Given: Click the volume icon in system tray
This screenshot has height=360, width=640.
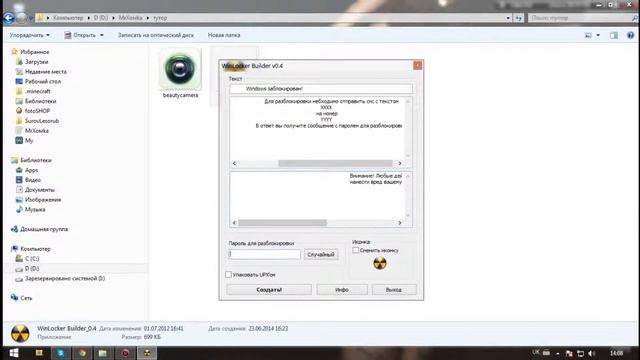Looking at the screenshot, I should click(x=591, y=353).
